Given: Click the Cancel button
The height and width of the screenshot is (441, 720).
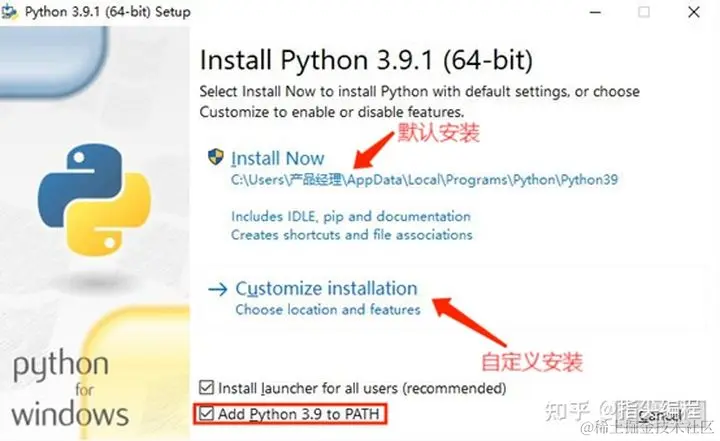Looking at the screenshot, I should pyautogui.click(x=659, y=415).
